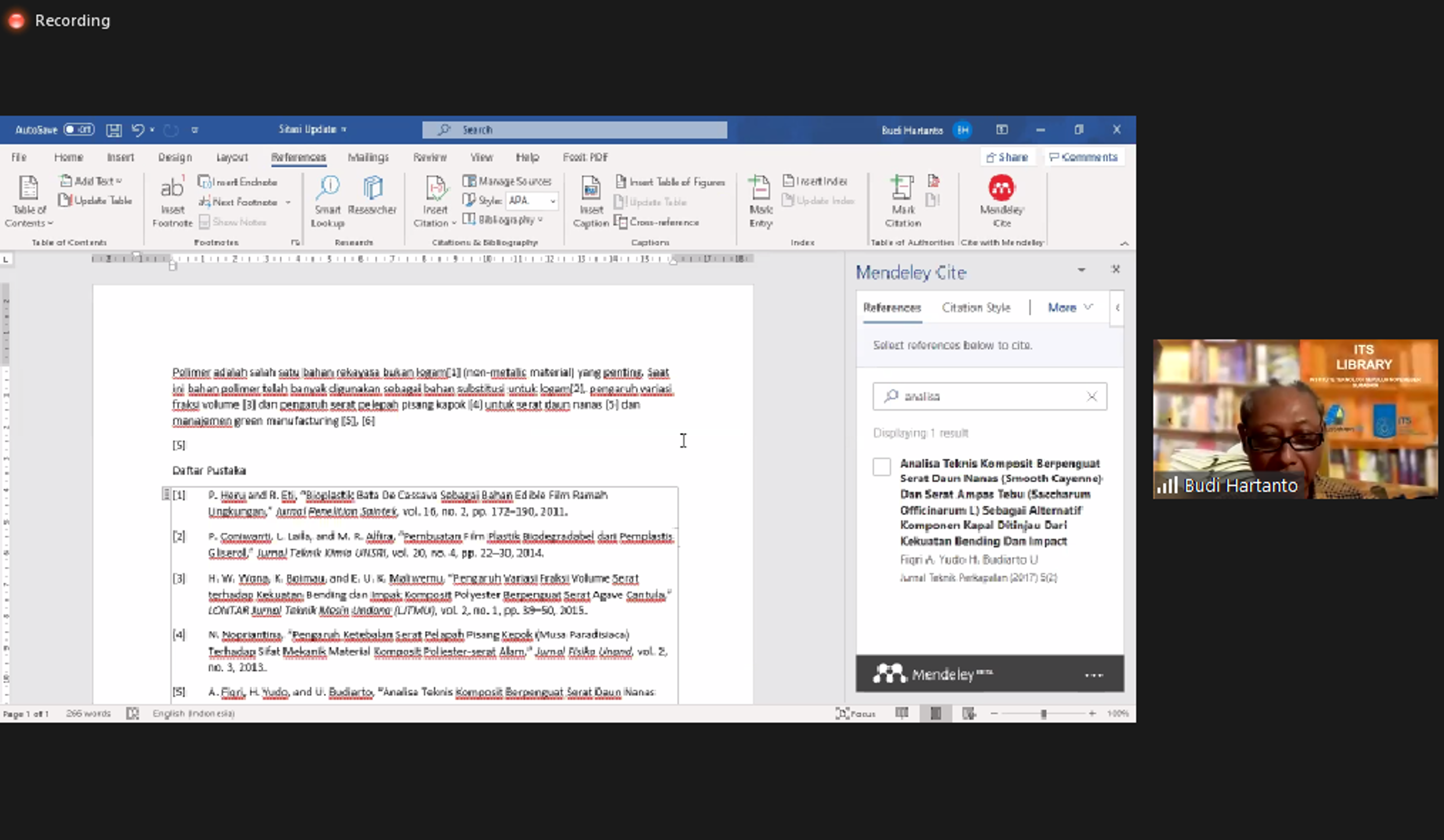This screenshot has height=840, width=1444.
Task: Click the Save icon in title bar
Action: pos(114,130)
